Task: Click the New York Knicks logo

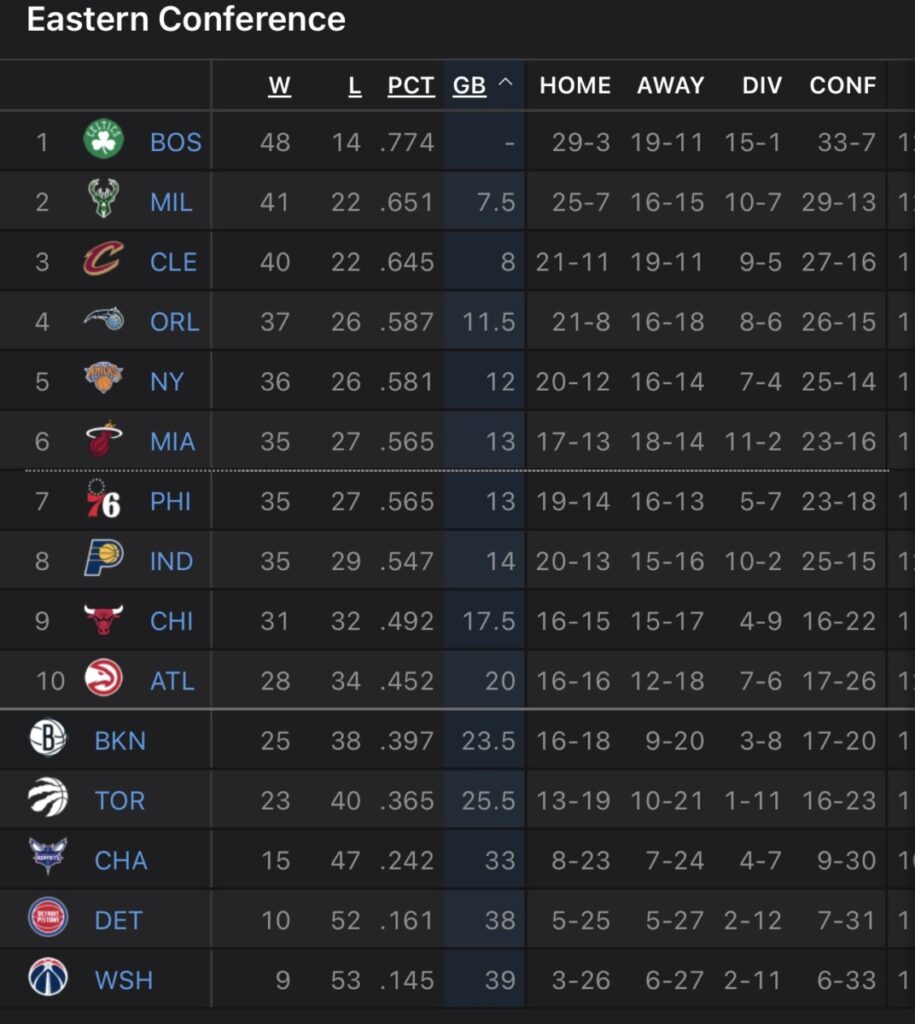Action: [x=103, y=380]
